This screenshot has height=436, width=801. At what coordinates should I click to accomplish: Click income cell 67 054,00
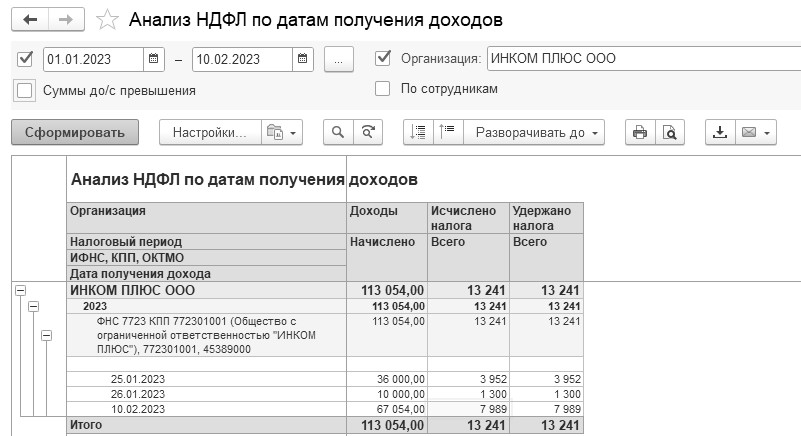(x=387, y=409)
